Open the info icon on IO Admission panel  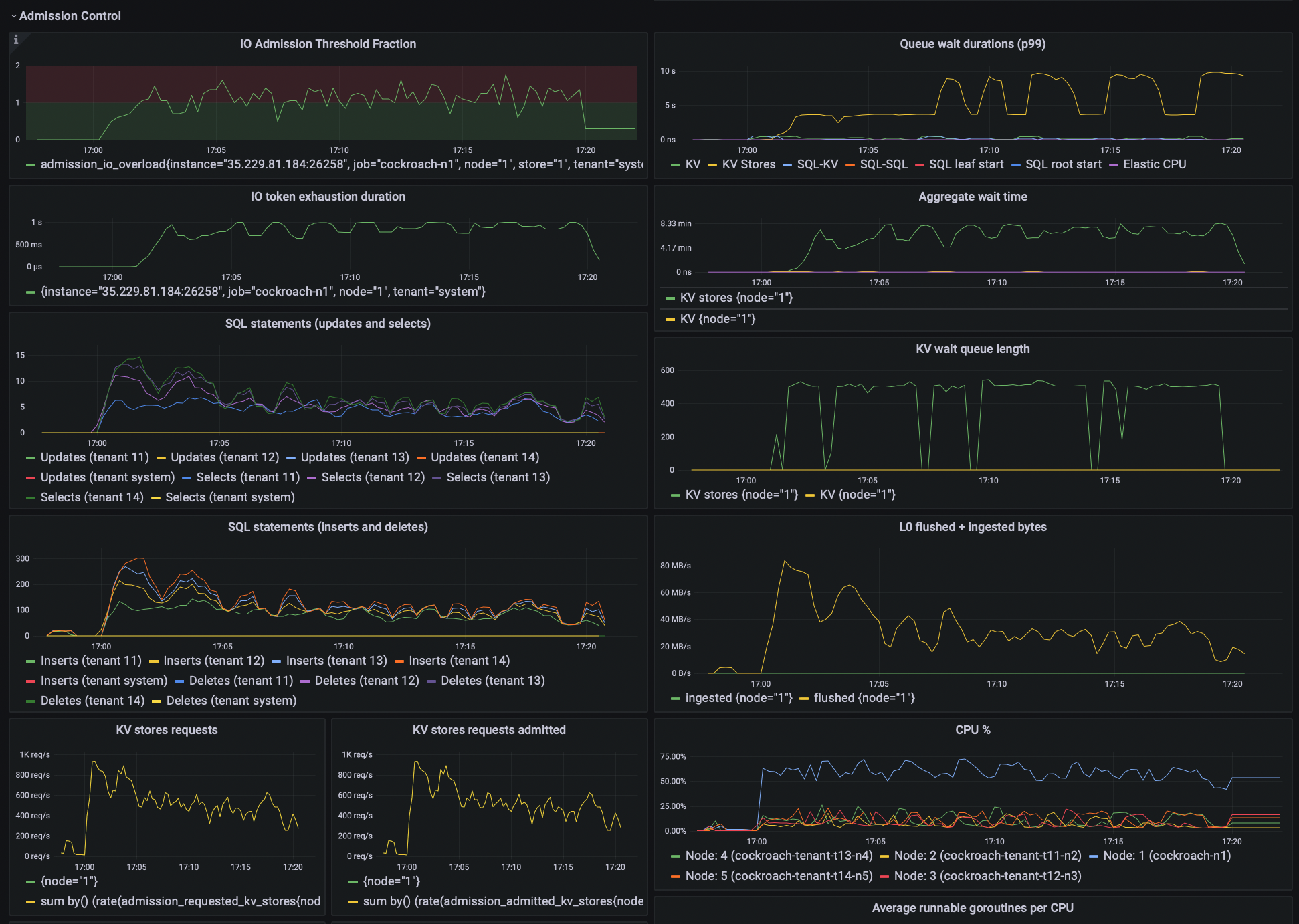click(16, 40)
